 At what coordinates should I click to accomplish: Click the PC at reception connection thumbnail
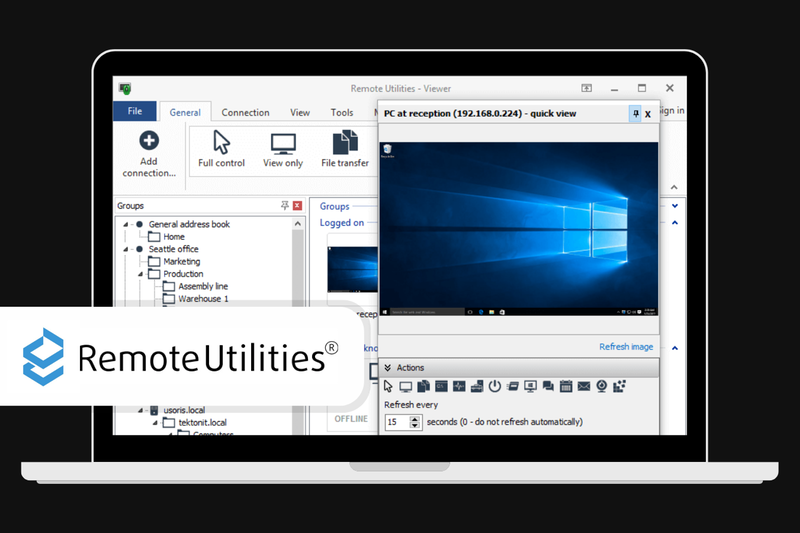pos(353,269)
